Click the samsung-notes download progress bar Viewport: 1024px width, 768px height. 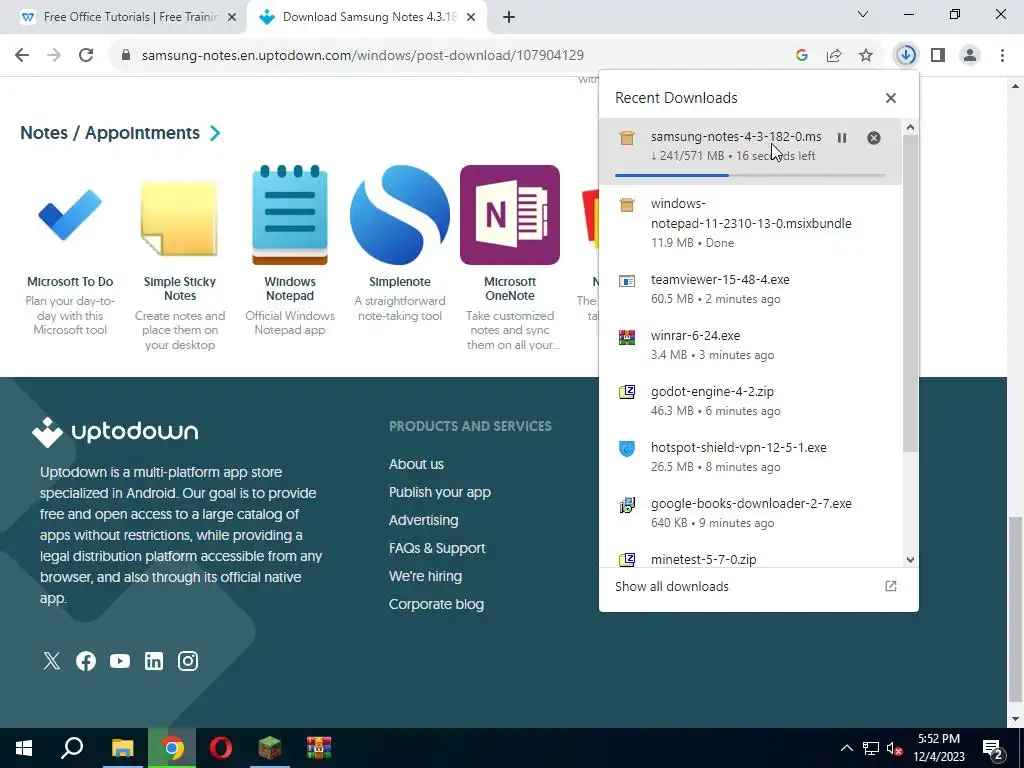tap(750, 175)
